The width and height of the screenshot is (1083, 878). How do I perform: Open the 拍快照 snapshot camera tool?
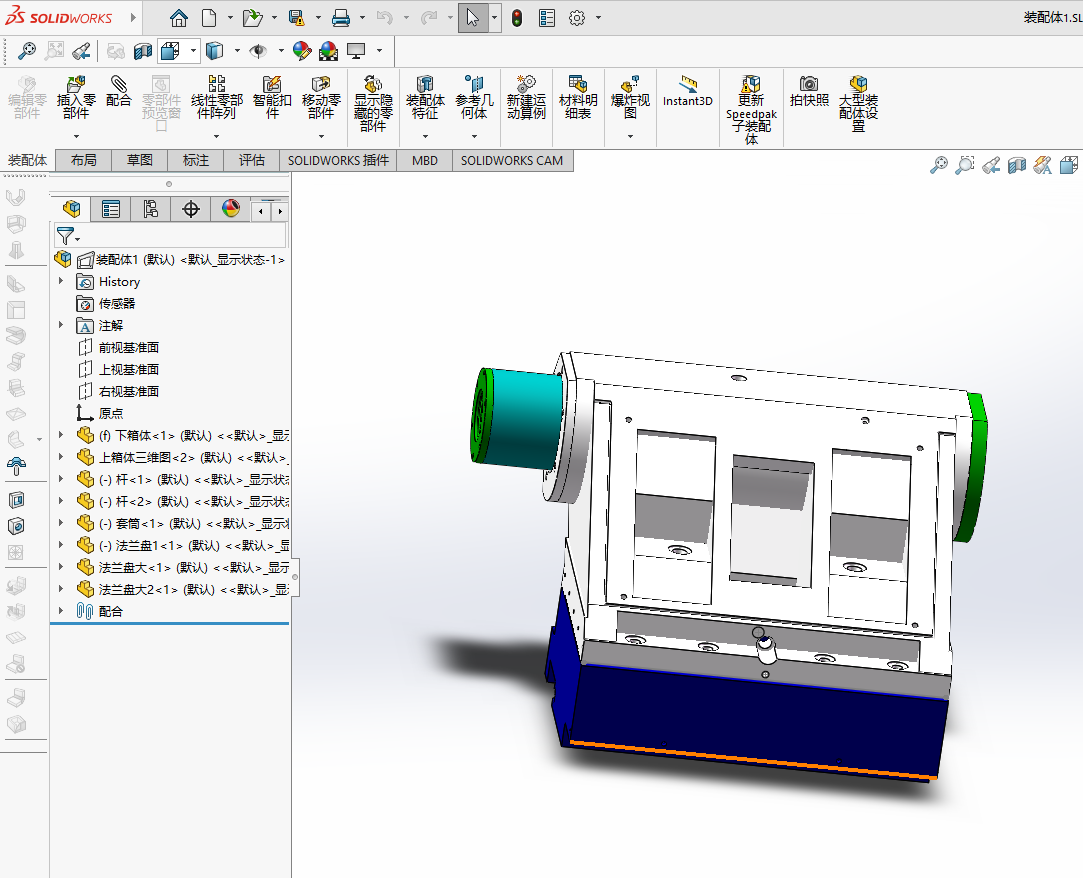(x=809, y=91)
